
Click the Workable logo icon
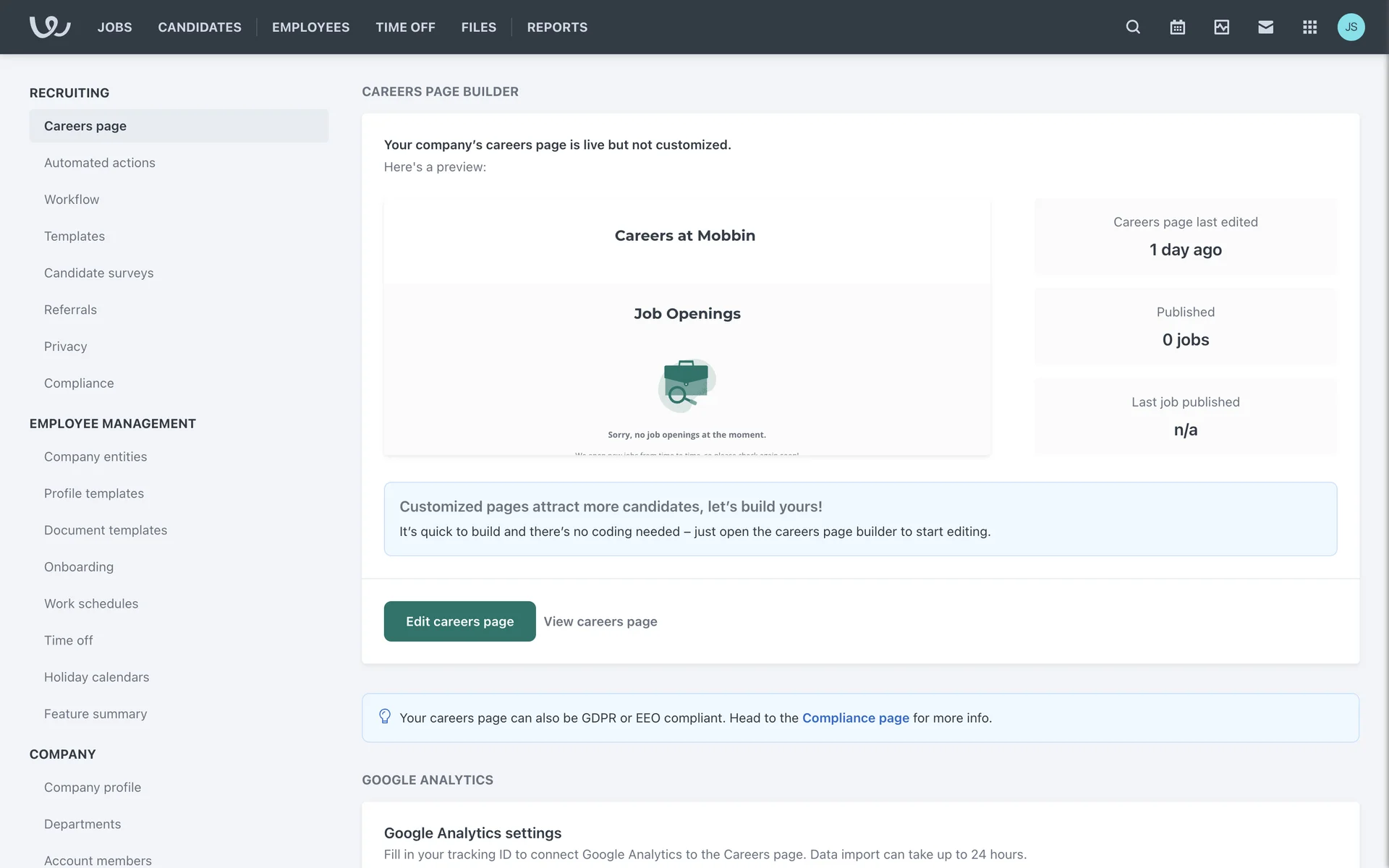coord(49,27)
